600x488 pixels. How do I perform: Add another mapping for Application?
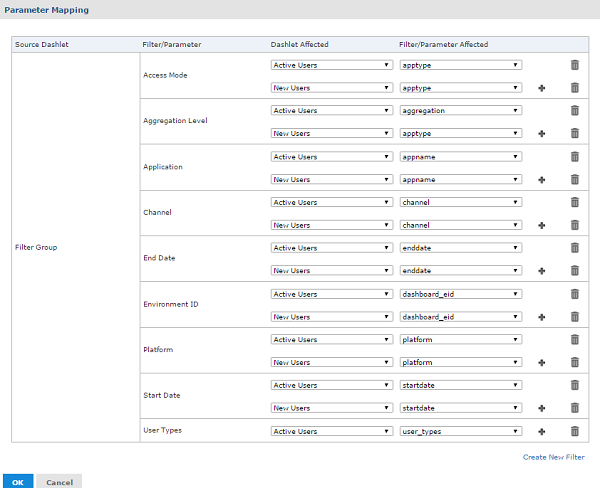point(541,180)
